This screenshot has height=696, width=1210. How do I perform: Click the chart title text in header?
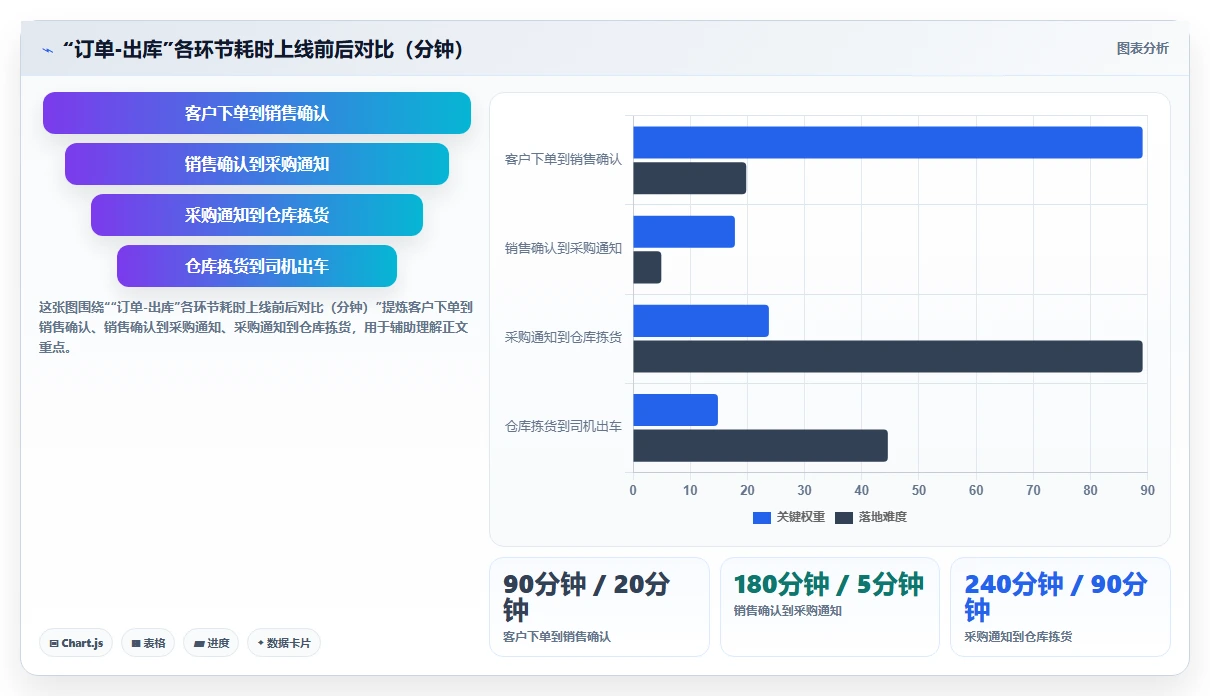[264, 50]
